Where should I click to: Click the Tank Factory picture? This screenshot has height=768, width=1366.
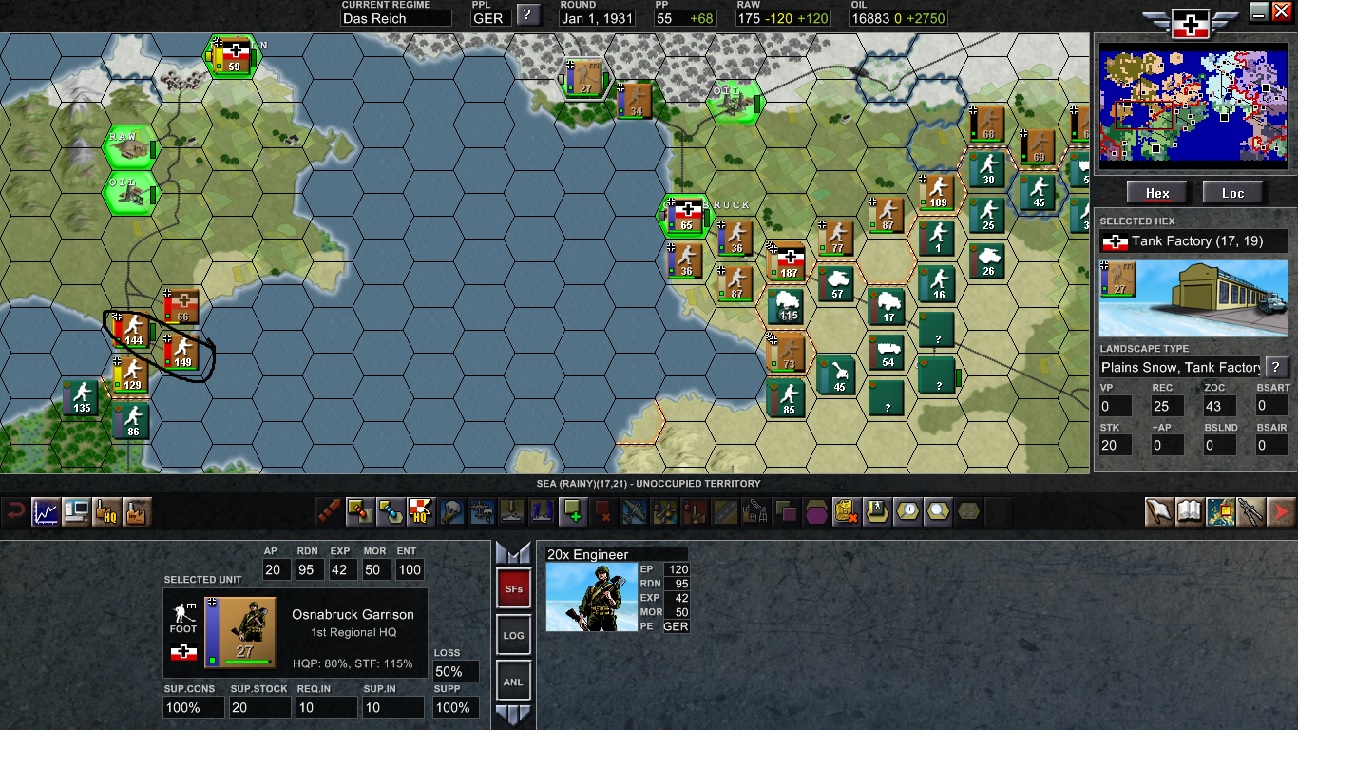[1193, 298]
